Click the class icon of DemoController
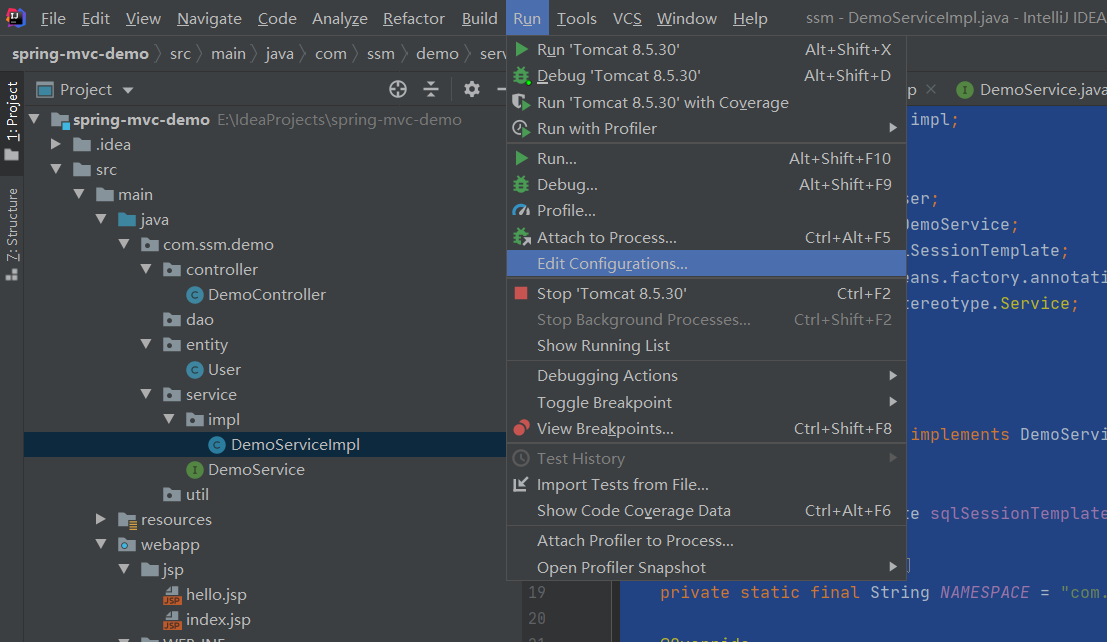This screenshot has width=1107, height=642. tap(195, 295)
